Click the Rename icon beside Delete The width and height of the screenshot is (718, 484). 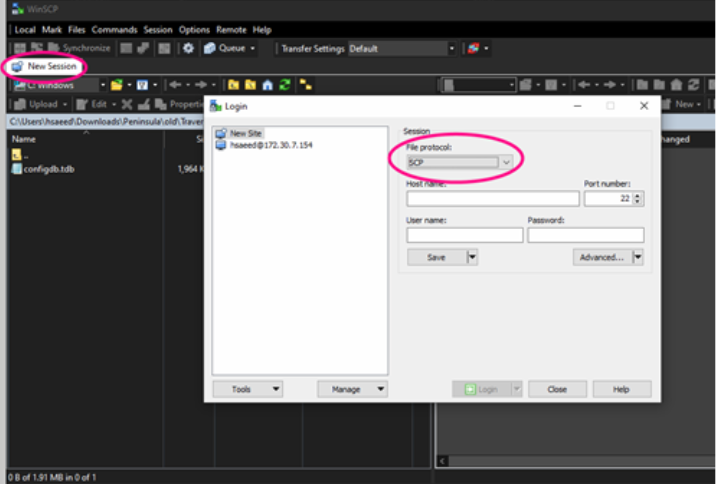144,104
